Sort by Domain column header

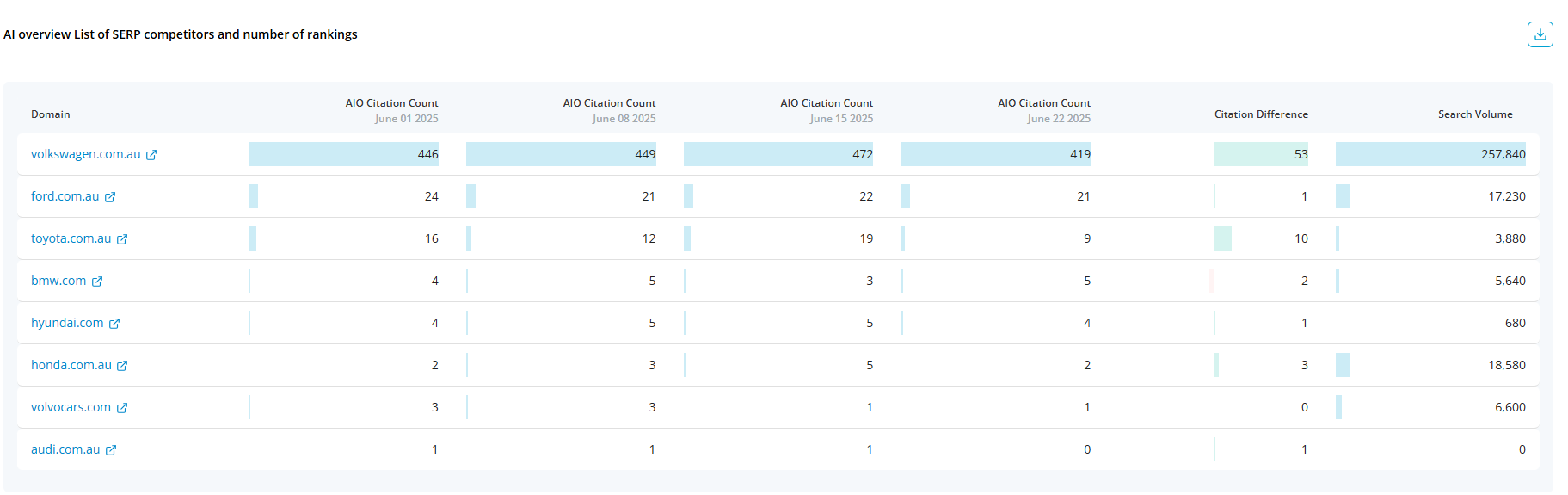(x=51, y=114)
